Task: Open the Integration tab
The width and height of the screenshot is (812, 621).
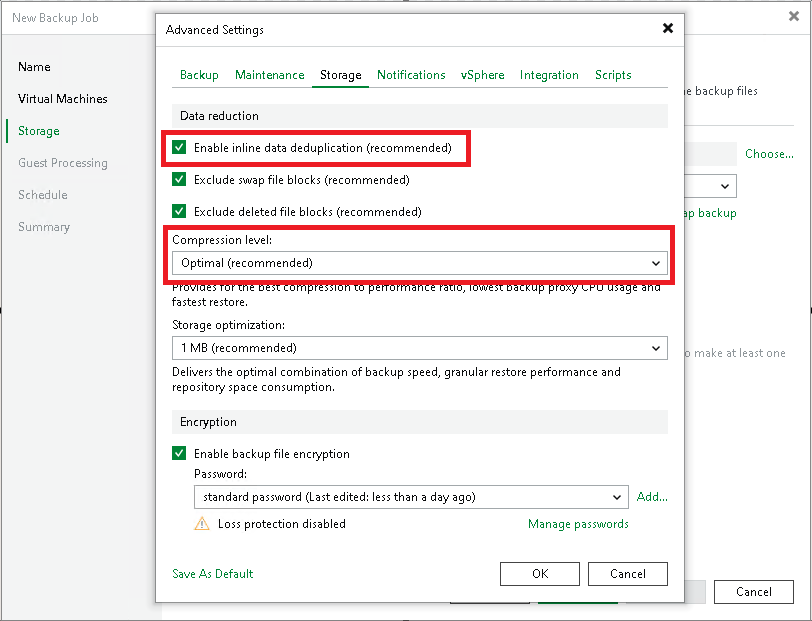Action: [549, 75]
